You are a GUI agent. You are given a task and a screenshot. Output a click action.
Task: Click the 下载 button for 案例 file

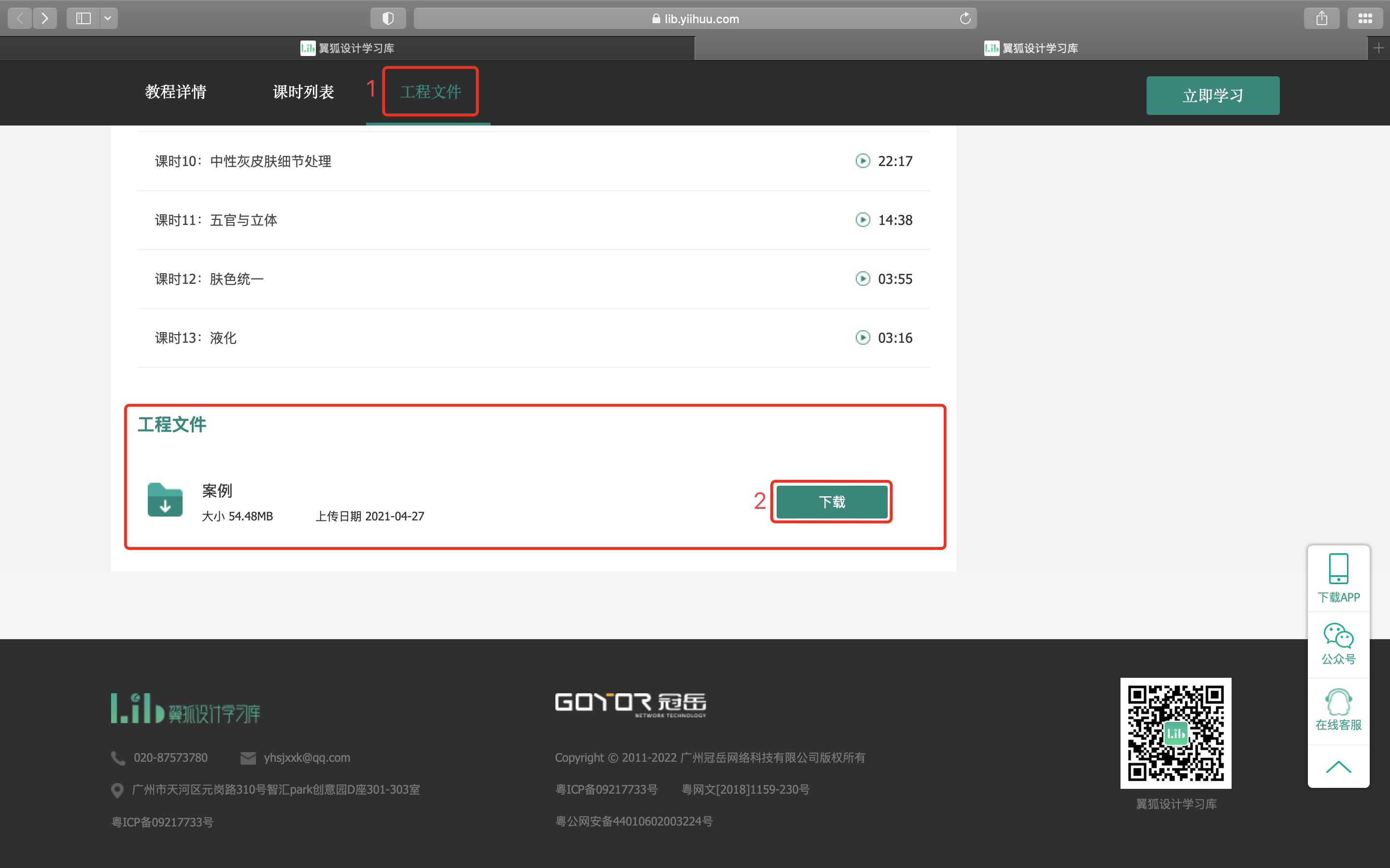(831, 502)
